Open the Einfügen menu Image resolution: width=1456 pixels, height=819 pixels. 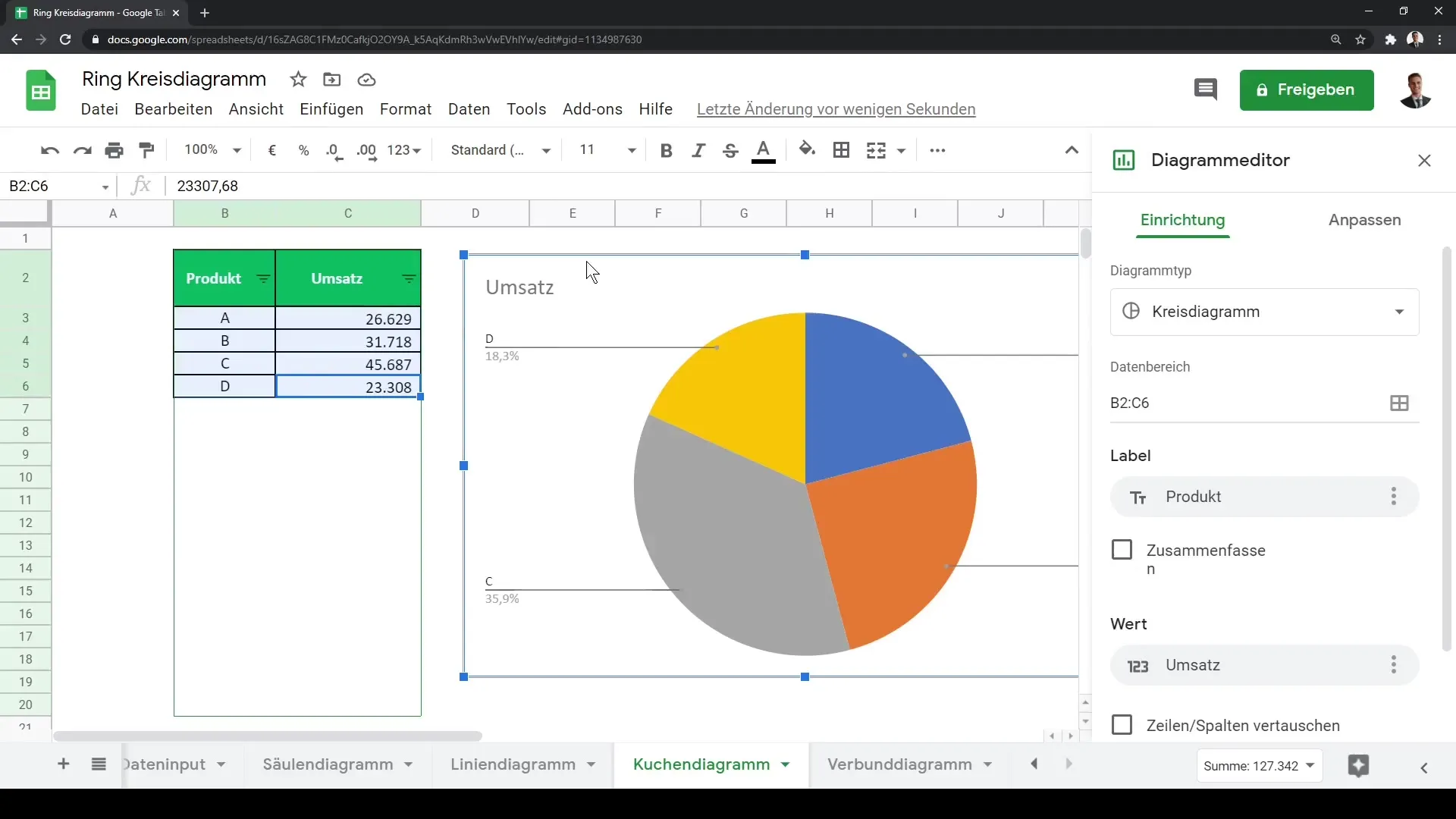point(331,109)
